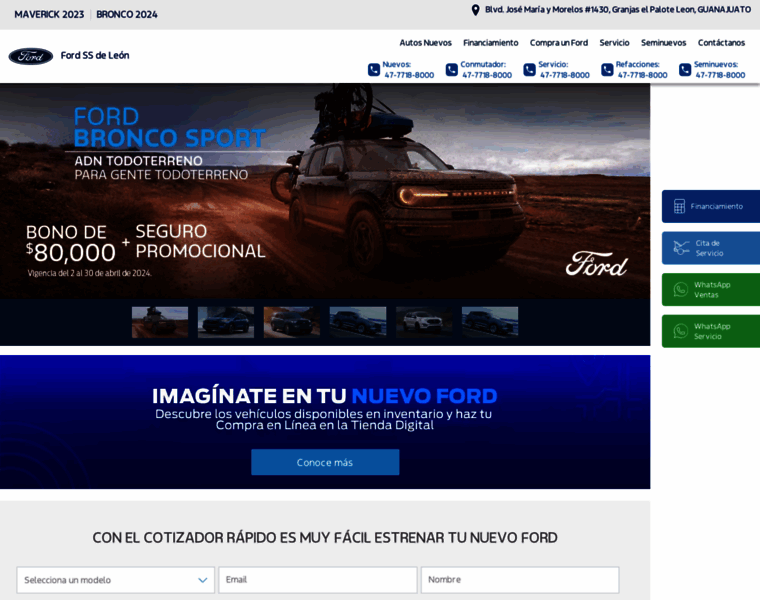Click the WhatsApp icon on WhatsApp Servicio button
The image size is (760, 600).
pos(681,331)
